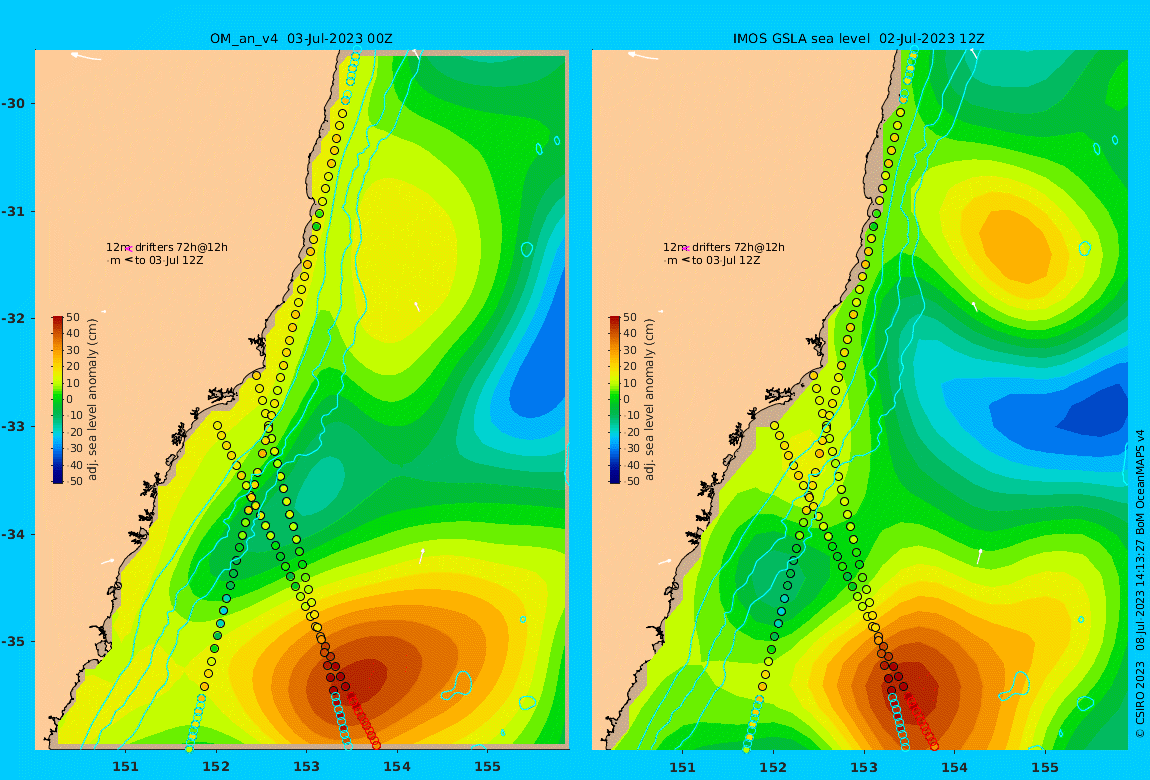Viewport: 1150px width, 780px height.
Task: Click longitude label 153 under left map
Action: click(307, 767)
